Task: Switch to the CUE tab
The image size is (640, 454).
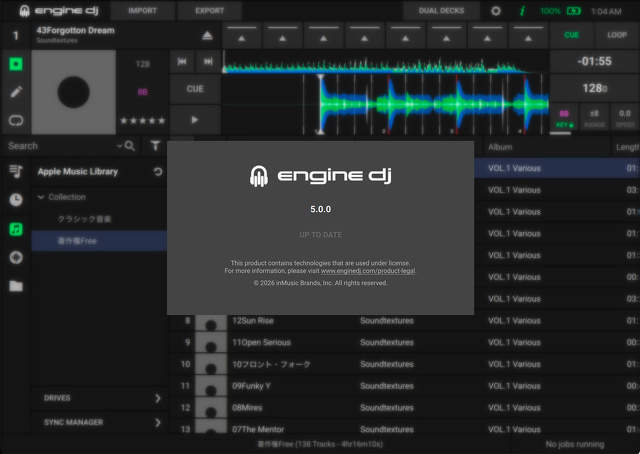Action: point(571,35)
